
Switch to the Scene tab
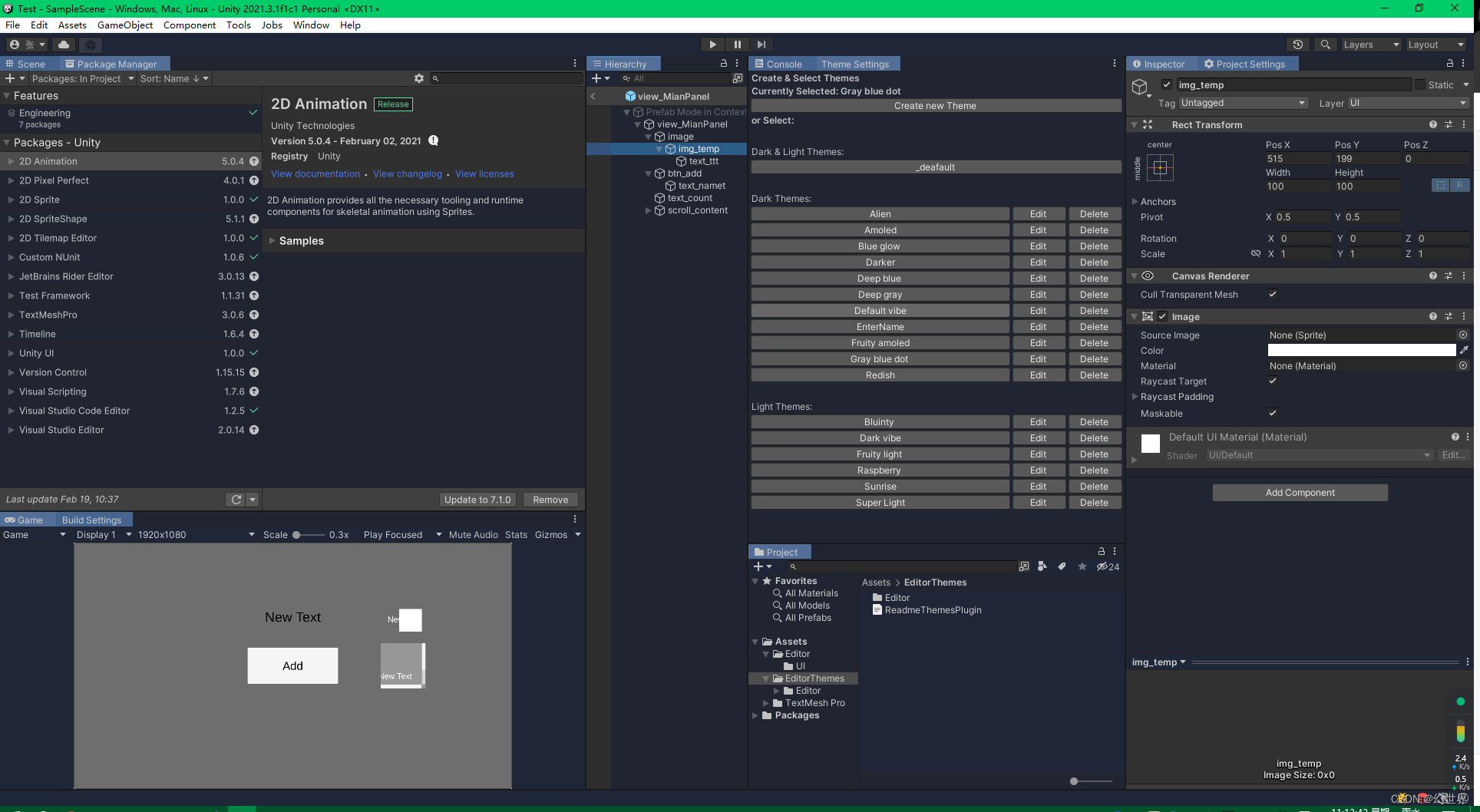coord(25,64)
